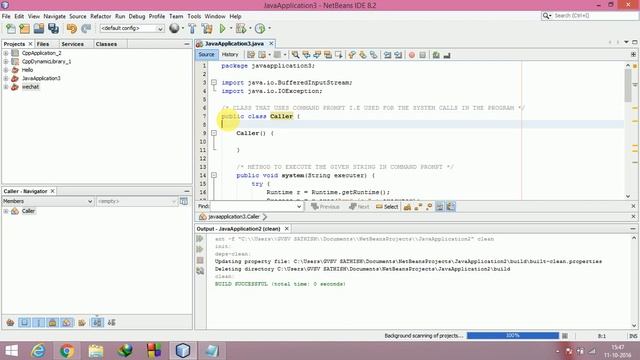Viewport: 640px width, 360px height.
Task: Shift Line Right editor icon
Action: 398,55
